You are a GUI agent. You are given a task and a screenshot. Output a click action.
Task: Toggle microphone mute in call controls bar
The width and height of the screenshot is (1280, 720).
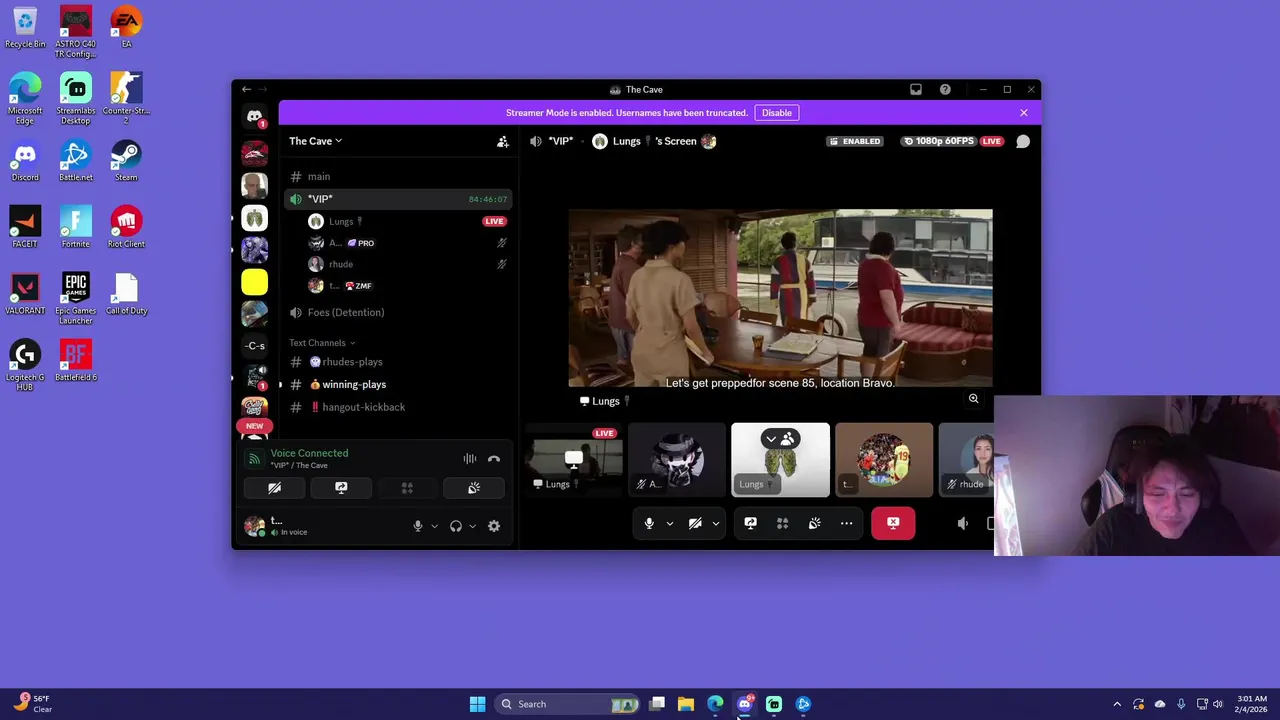click(x=649, y=523)
